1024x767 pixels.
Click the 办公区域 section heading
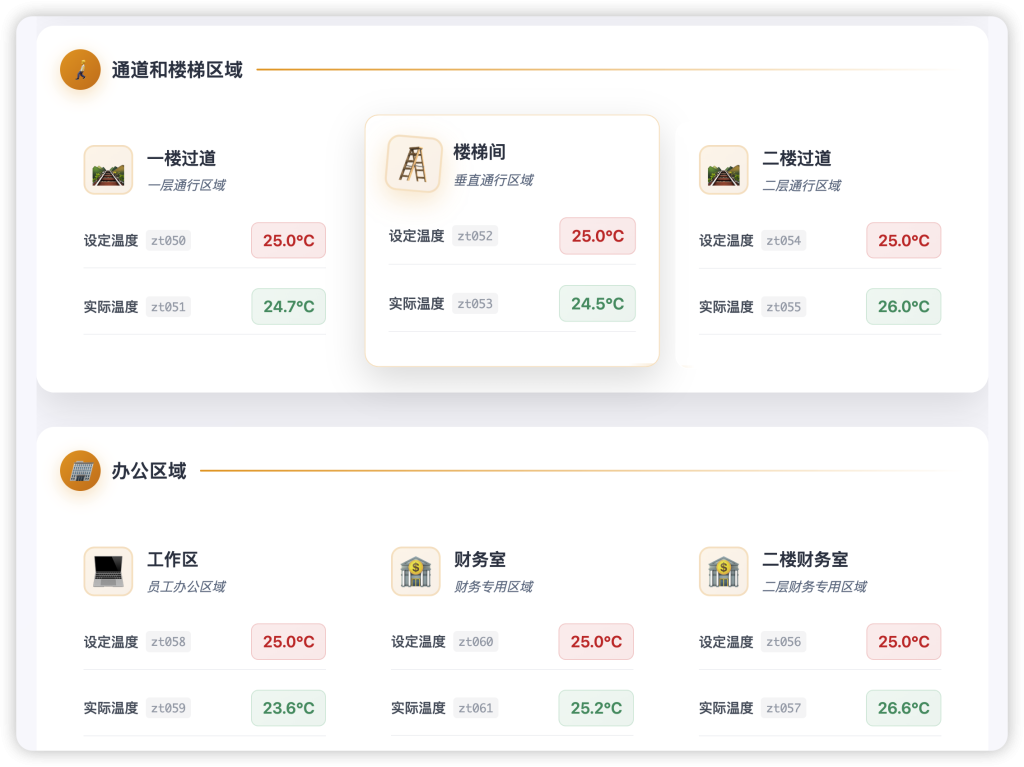click(x=149, y=471)
